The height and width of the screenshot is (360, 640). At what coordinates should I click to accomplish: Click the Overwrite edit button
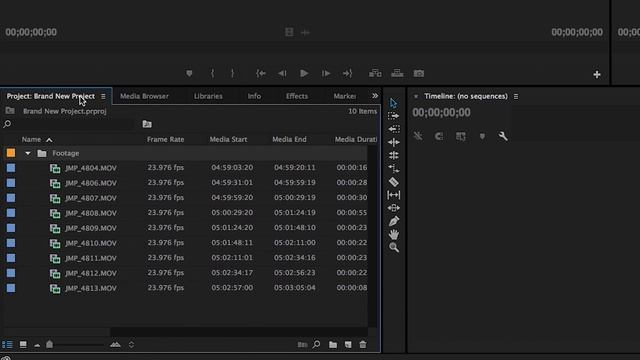(x=397, y=73)
